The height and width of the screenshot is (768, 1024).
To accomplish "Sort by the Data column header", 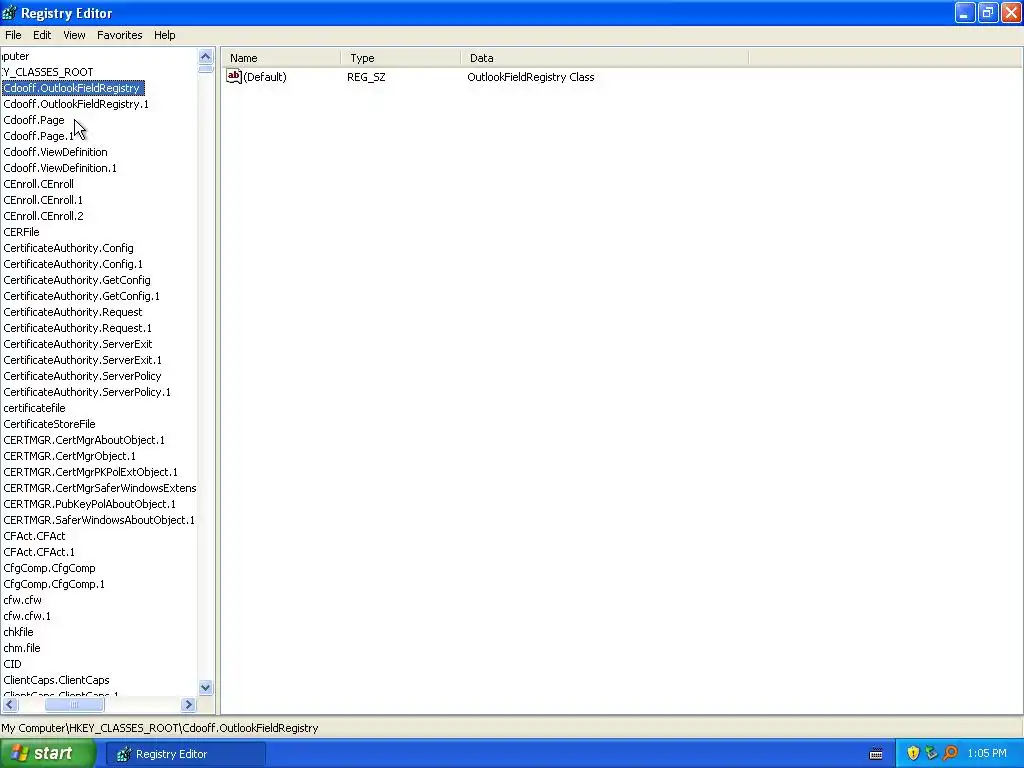I will [604, 58].
